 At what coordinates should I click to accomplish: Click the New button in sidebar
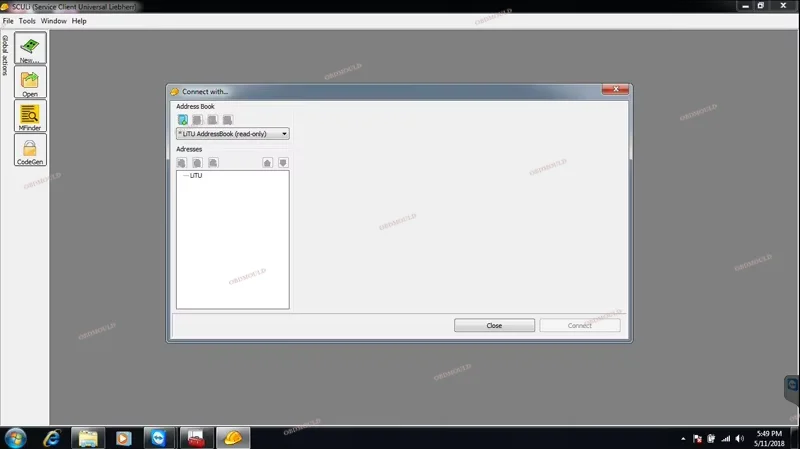click(x=30, y=48)
